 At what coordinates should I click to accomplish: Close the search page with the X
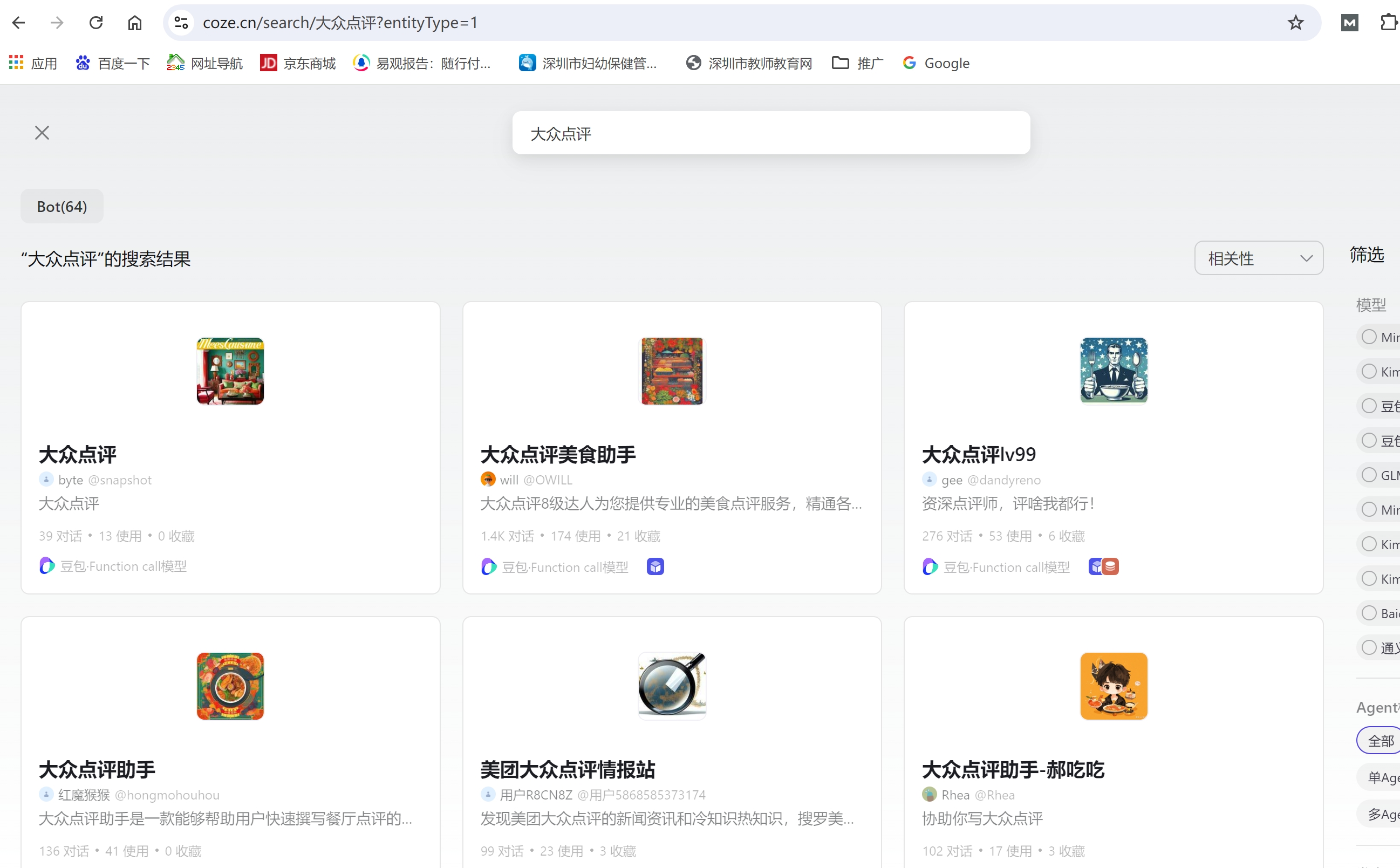[42, 133]
